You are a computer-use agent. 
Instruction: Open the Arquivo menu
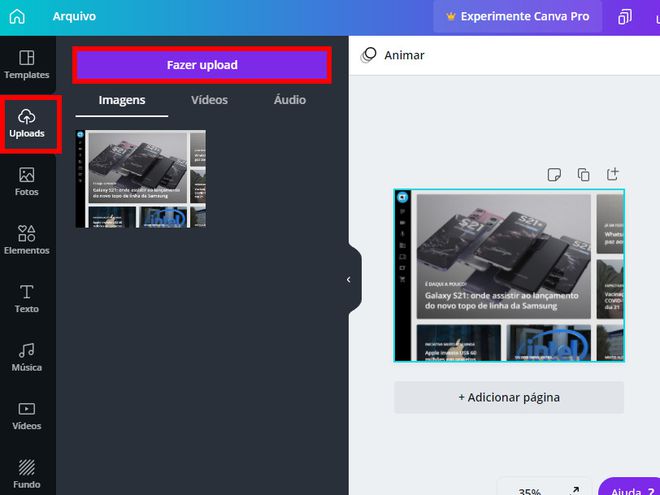pyautogui.click(x=74, y=16)
